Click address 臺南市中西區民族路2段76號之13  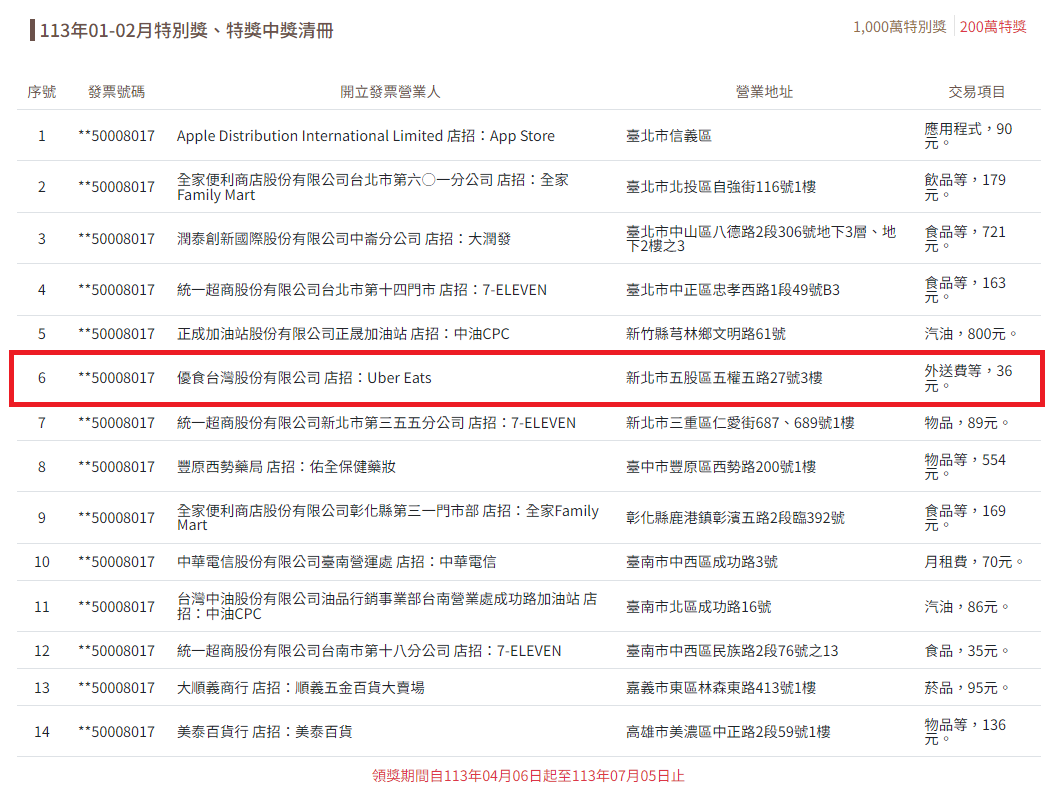click(731, 651)
